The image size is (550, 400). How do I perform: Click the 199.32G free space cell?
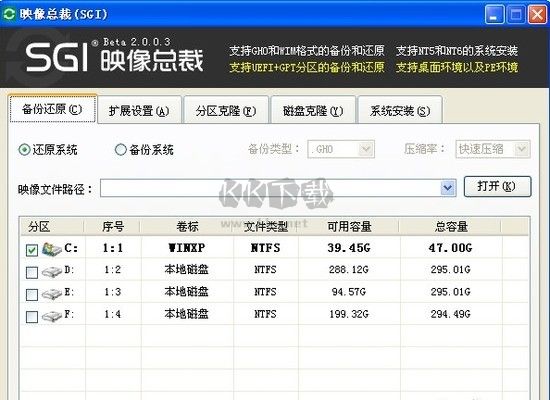click(349, 314)
